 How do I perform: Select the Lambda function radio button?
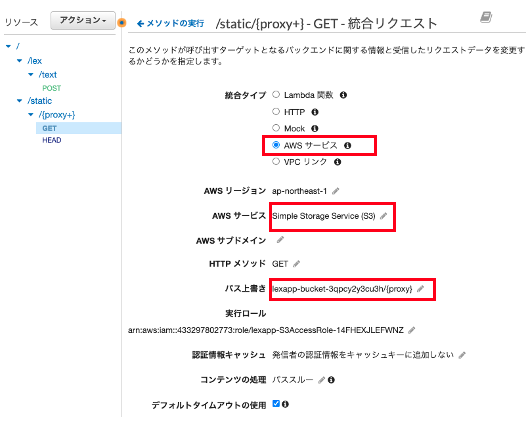[x=276, y=95]
